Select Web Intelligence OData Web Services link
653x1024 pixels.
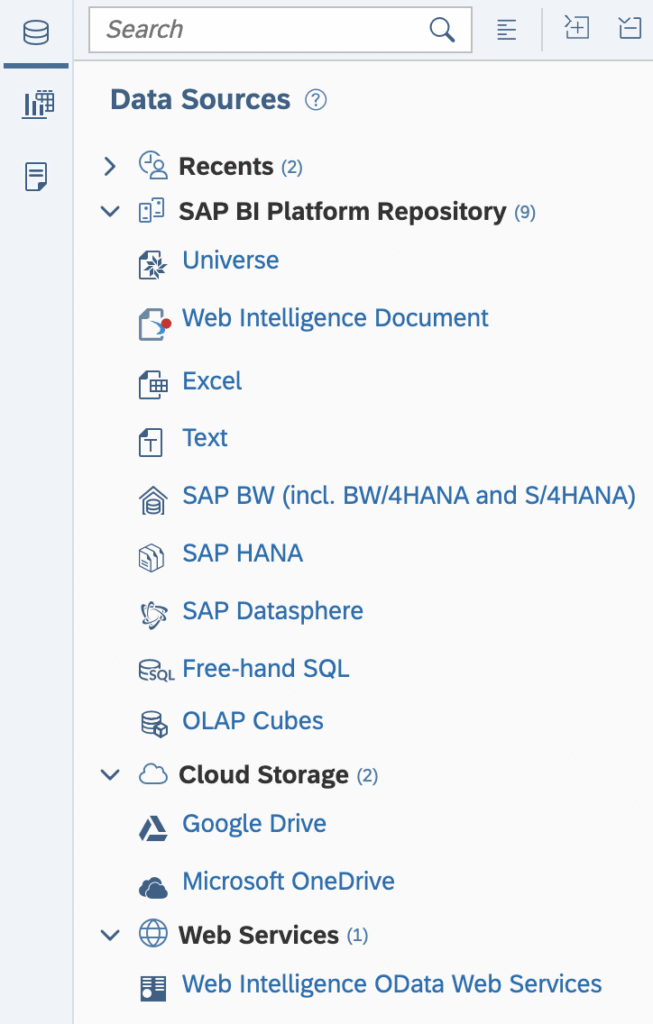(392, 984)
